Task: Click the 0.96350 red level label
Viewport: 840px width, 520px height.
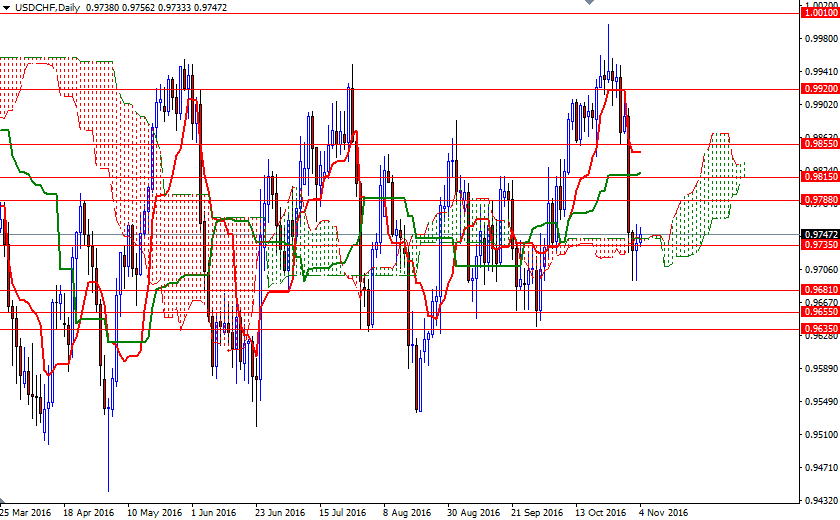Action: point(820,328)
